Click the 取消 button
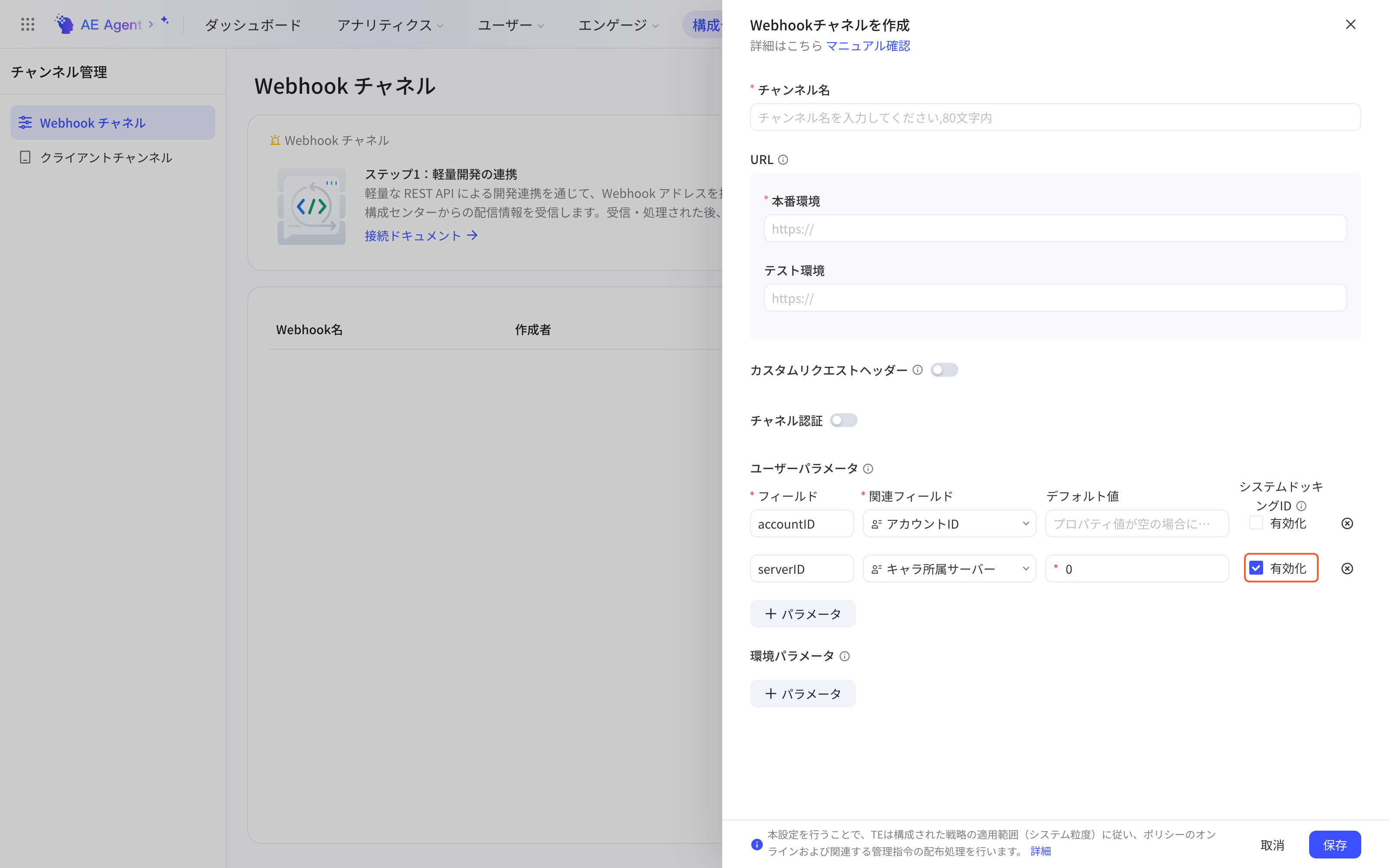1389x868 pixels. click(x=1272, y=845)
